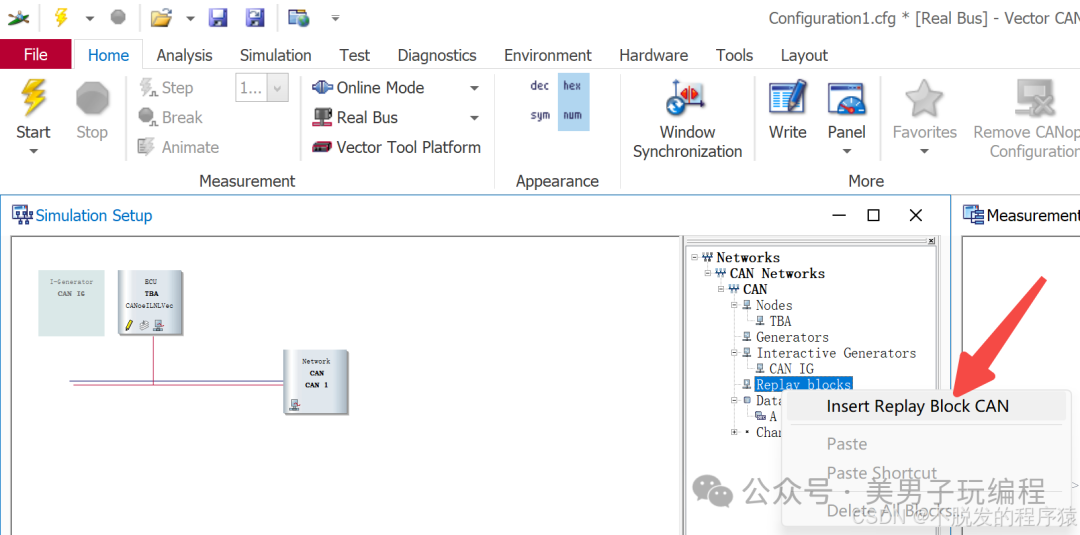Close the tree pane with small x
Image resolution: width=1080 pixels, height=535 pixels.
[x=931, y=241]
